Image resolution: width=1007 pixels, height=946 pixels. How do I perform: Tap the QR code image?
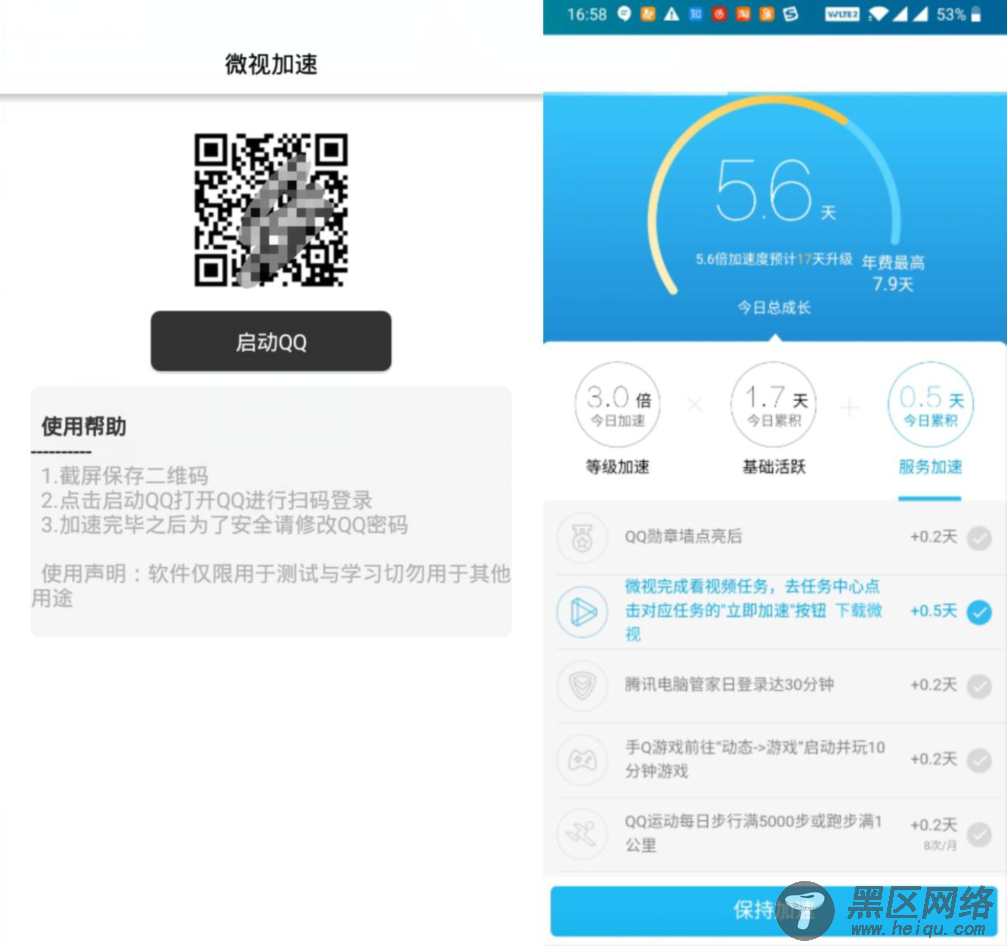click(271, 210)
